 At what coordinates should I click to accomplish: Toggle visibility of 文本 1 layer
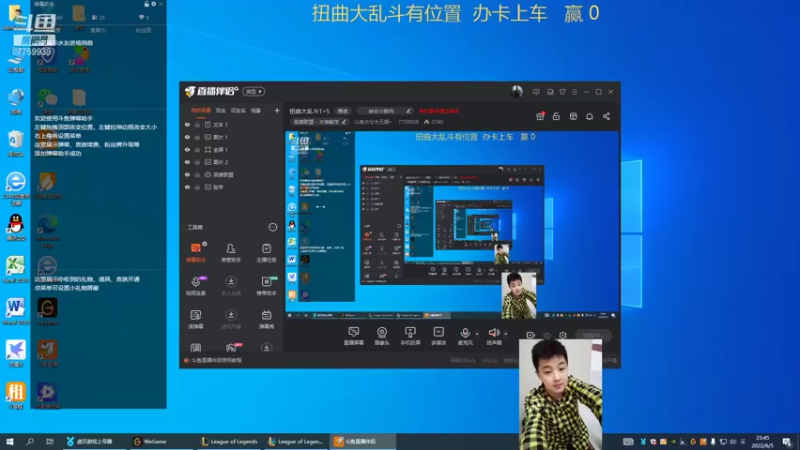click(187, 124)
